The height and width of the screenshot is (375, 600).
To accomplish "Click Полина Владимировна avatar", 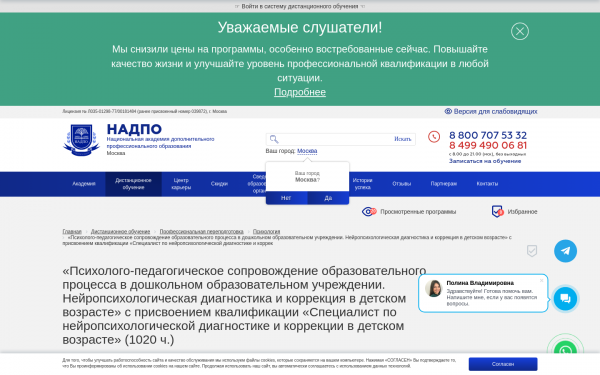I will point(434,288).
